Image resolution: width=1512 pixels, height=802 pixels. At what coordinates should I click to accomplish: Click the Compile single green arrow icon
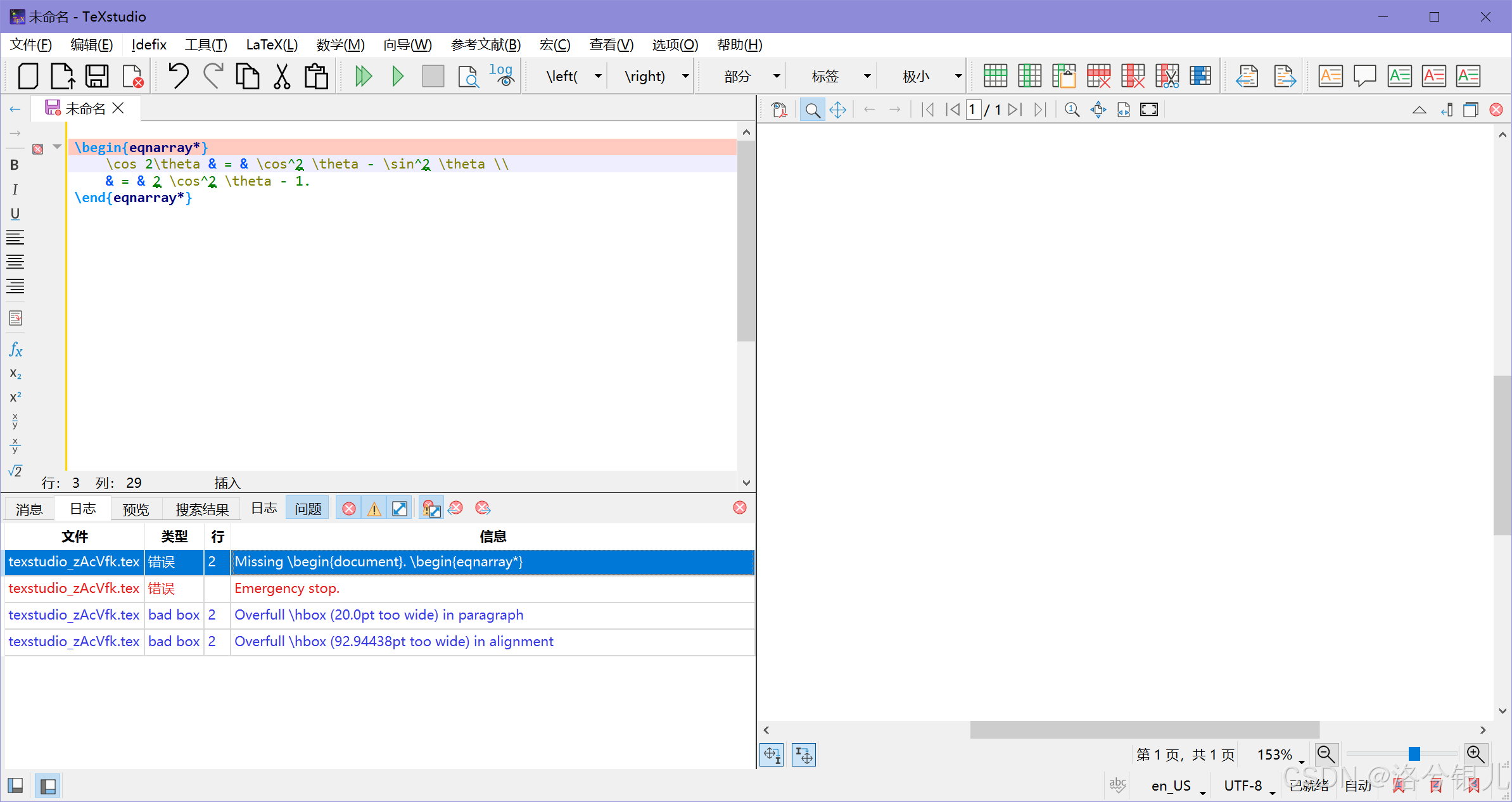point(398,77)
